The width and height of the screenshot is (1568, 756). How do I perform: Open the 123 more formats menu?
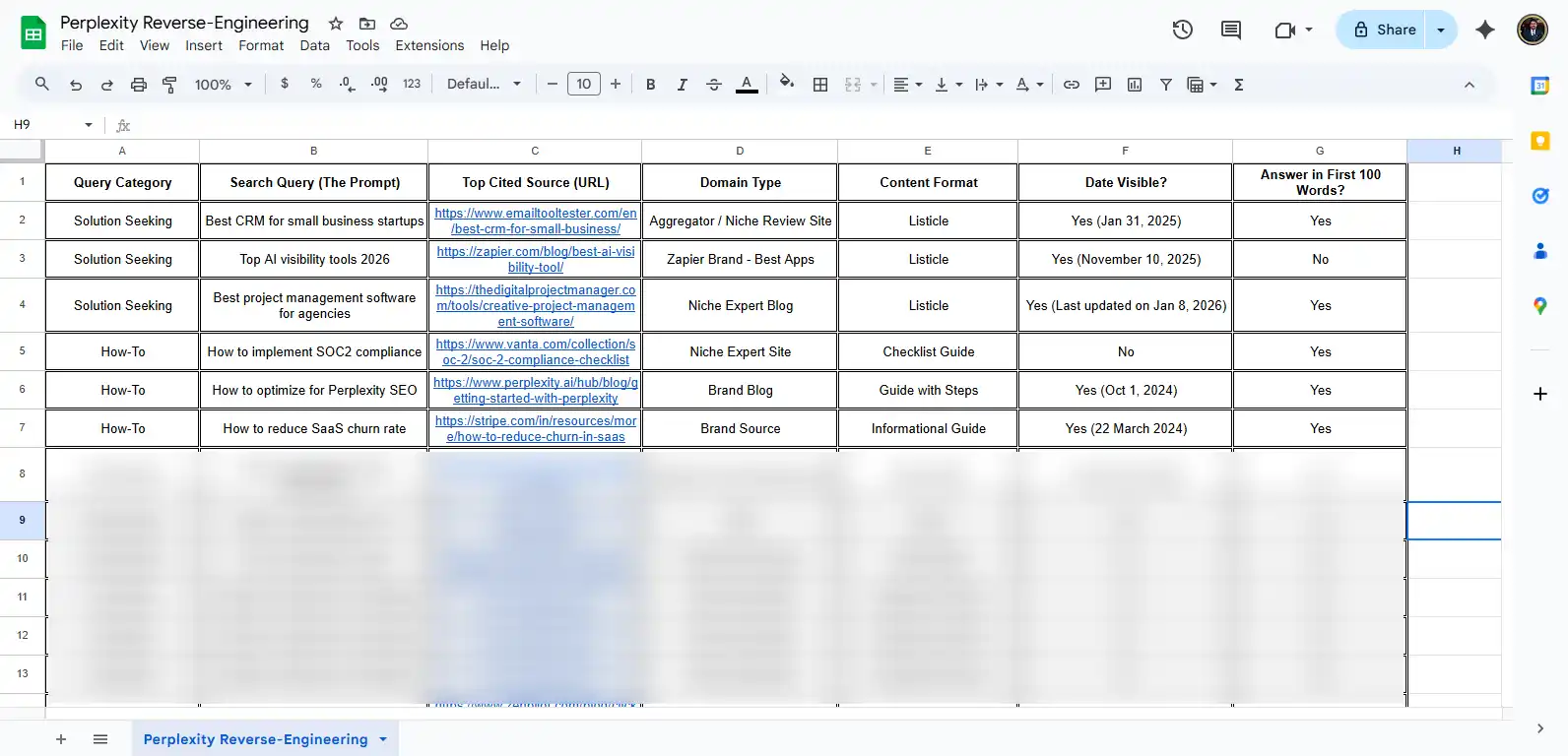click(x=412, y=84)
